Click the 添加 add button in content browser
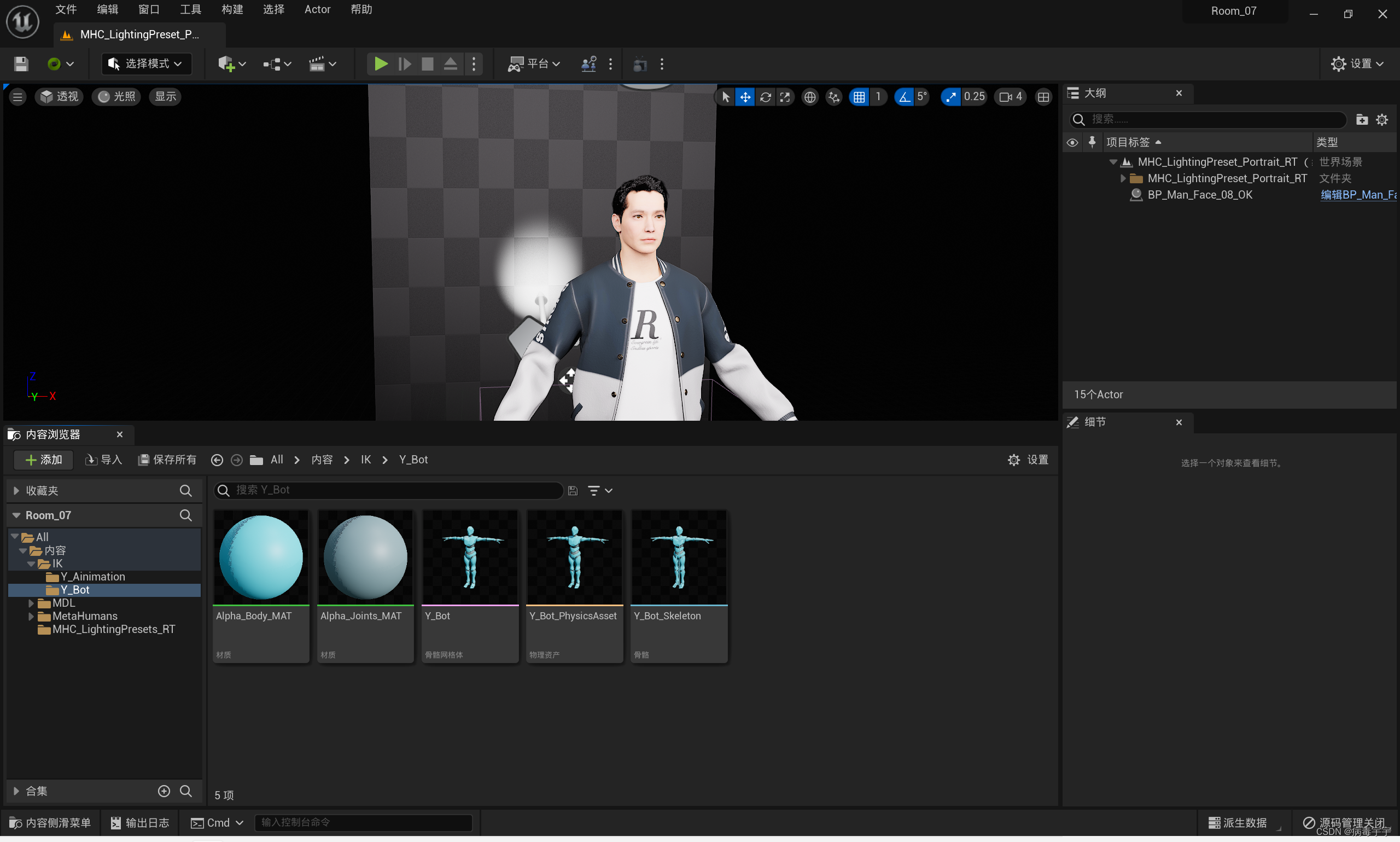 [44, 460]
